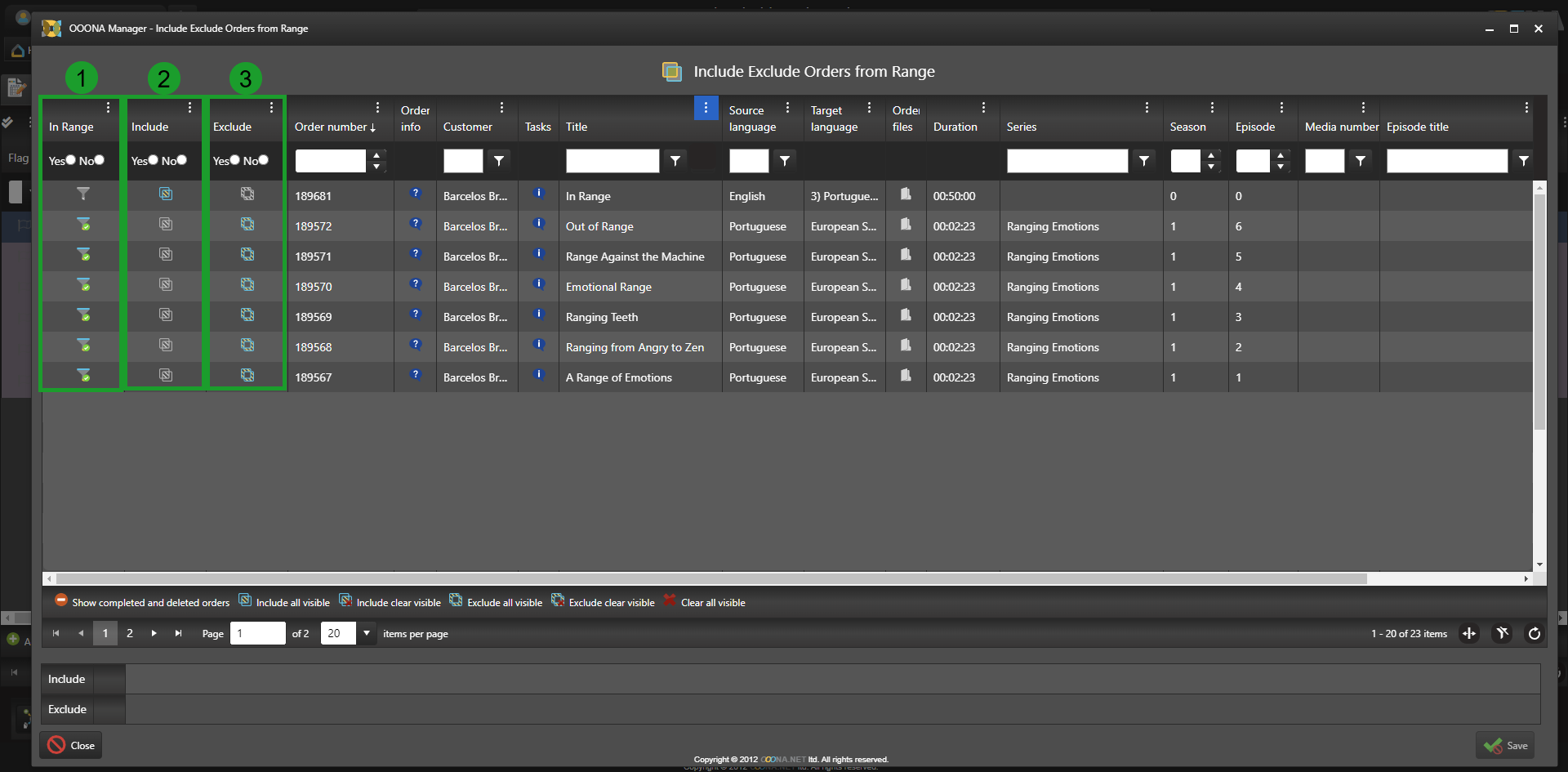Select Yes radio under Exclude column

235,160
